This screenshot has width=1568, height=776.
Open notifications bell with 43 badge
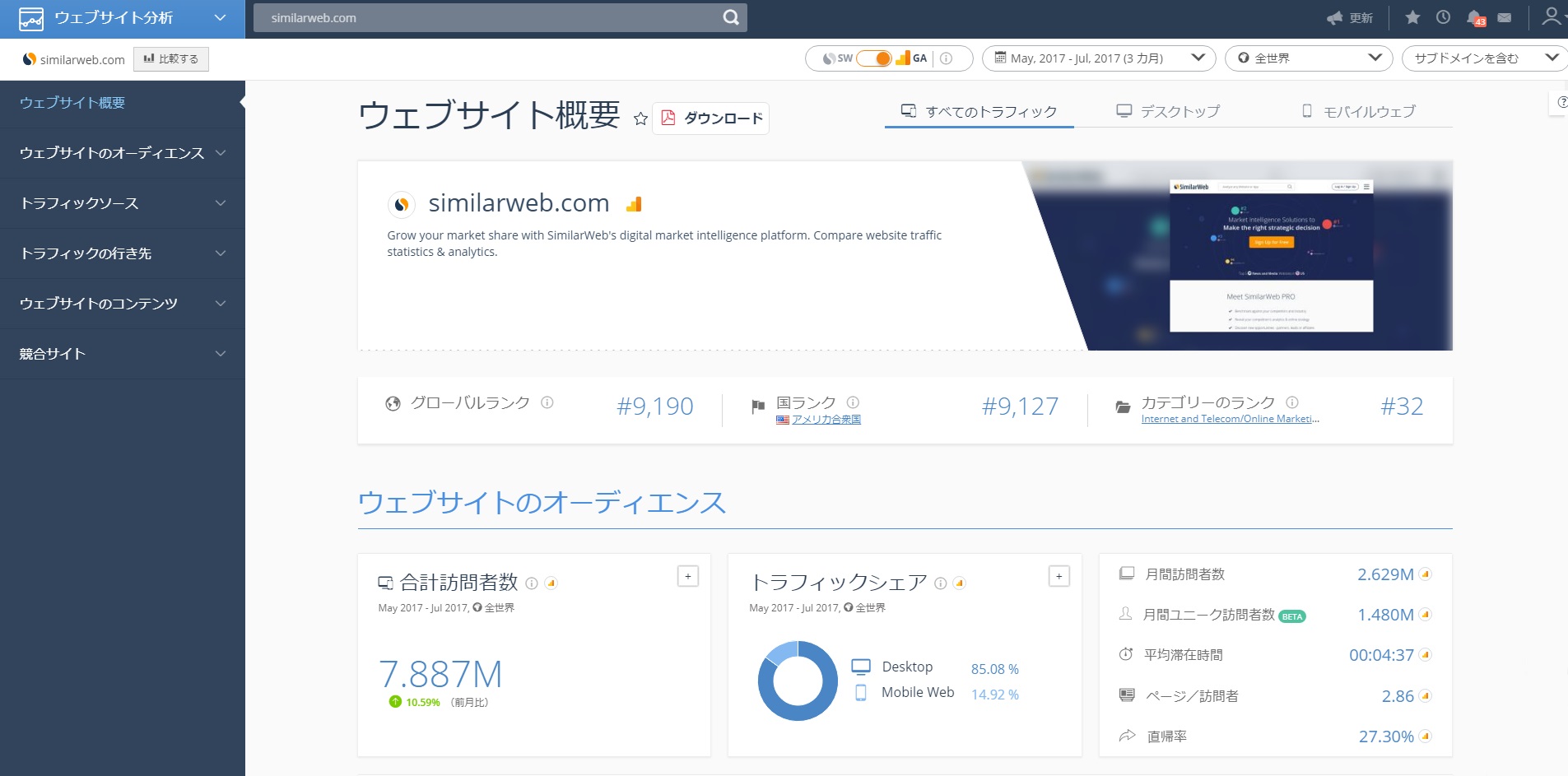(1475, 17)
